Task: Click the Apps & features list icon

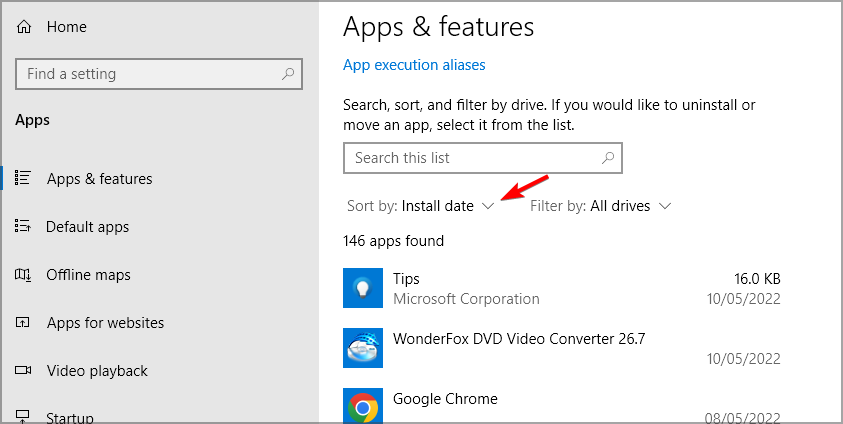Action: point(24,179)
